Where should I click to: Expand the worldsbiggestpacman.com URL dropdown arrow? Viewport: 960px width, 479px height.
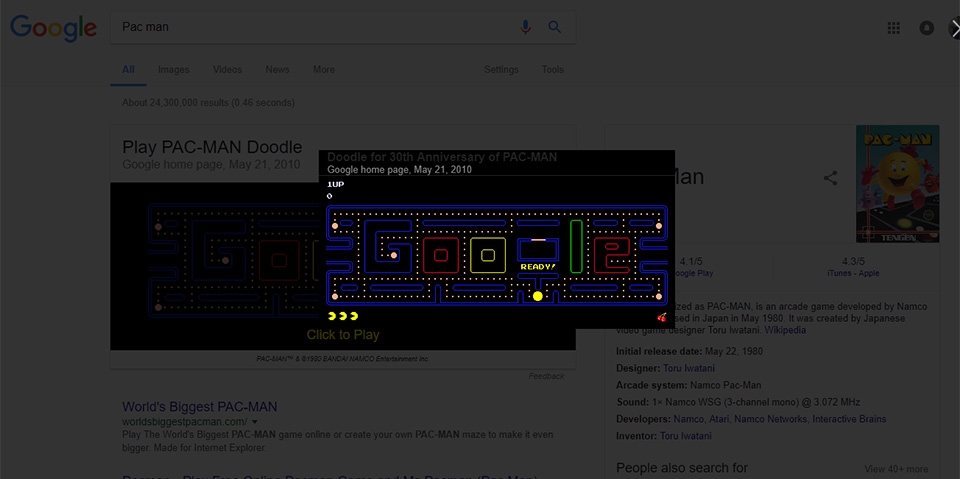click(255, 422)
